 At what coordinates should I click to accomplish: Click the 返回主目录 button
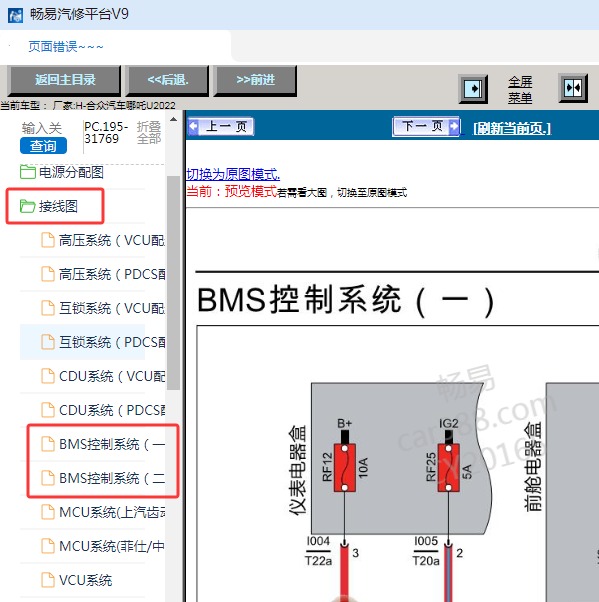65,80
